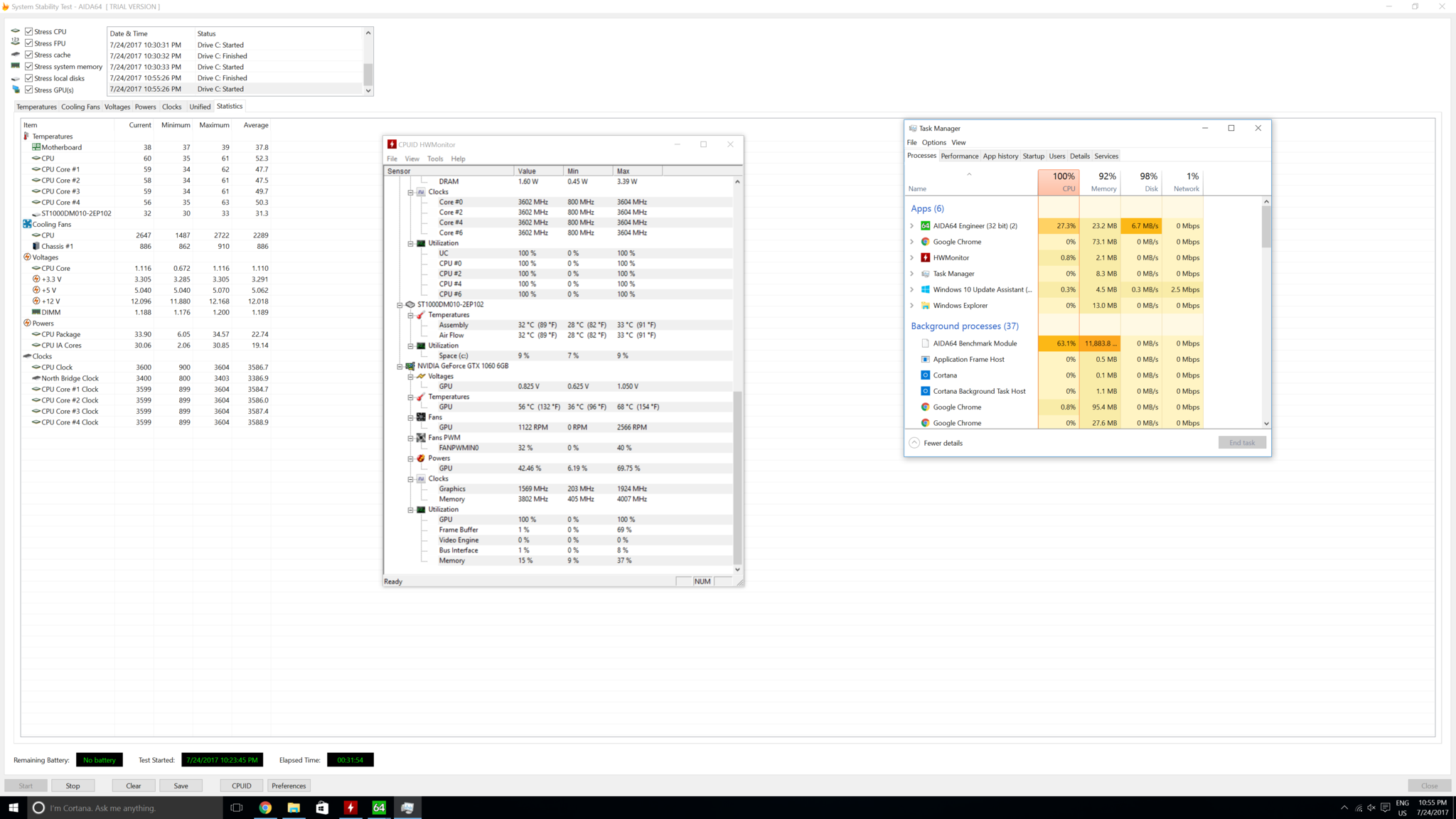Open the Voltages tab in AIDA64
Screen dimensions: 1456x819
click(x=117, y=107)
